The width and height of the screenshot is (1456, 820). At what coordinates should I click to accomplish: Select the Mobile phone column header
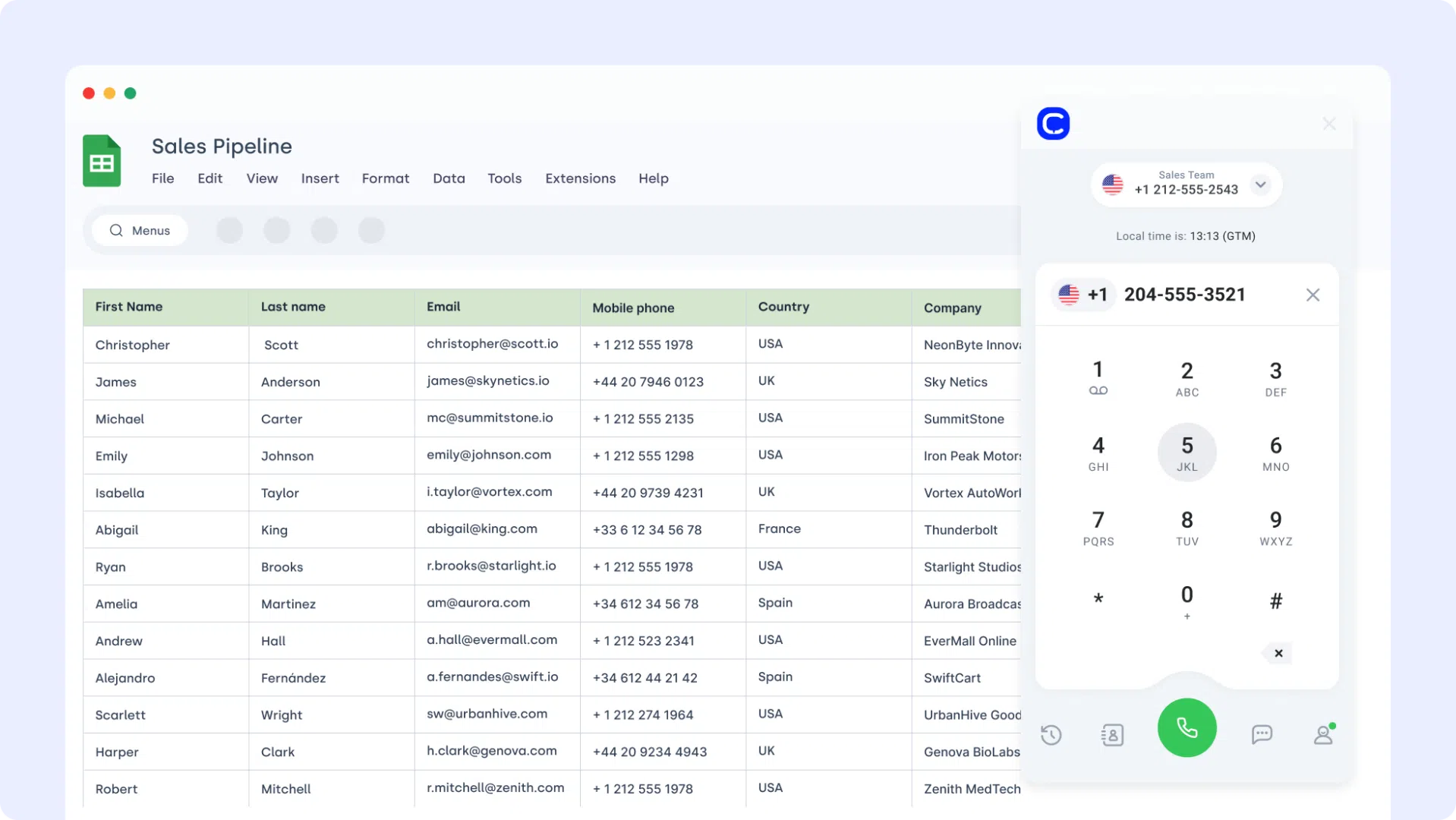(x=633, y=307)
